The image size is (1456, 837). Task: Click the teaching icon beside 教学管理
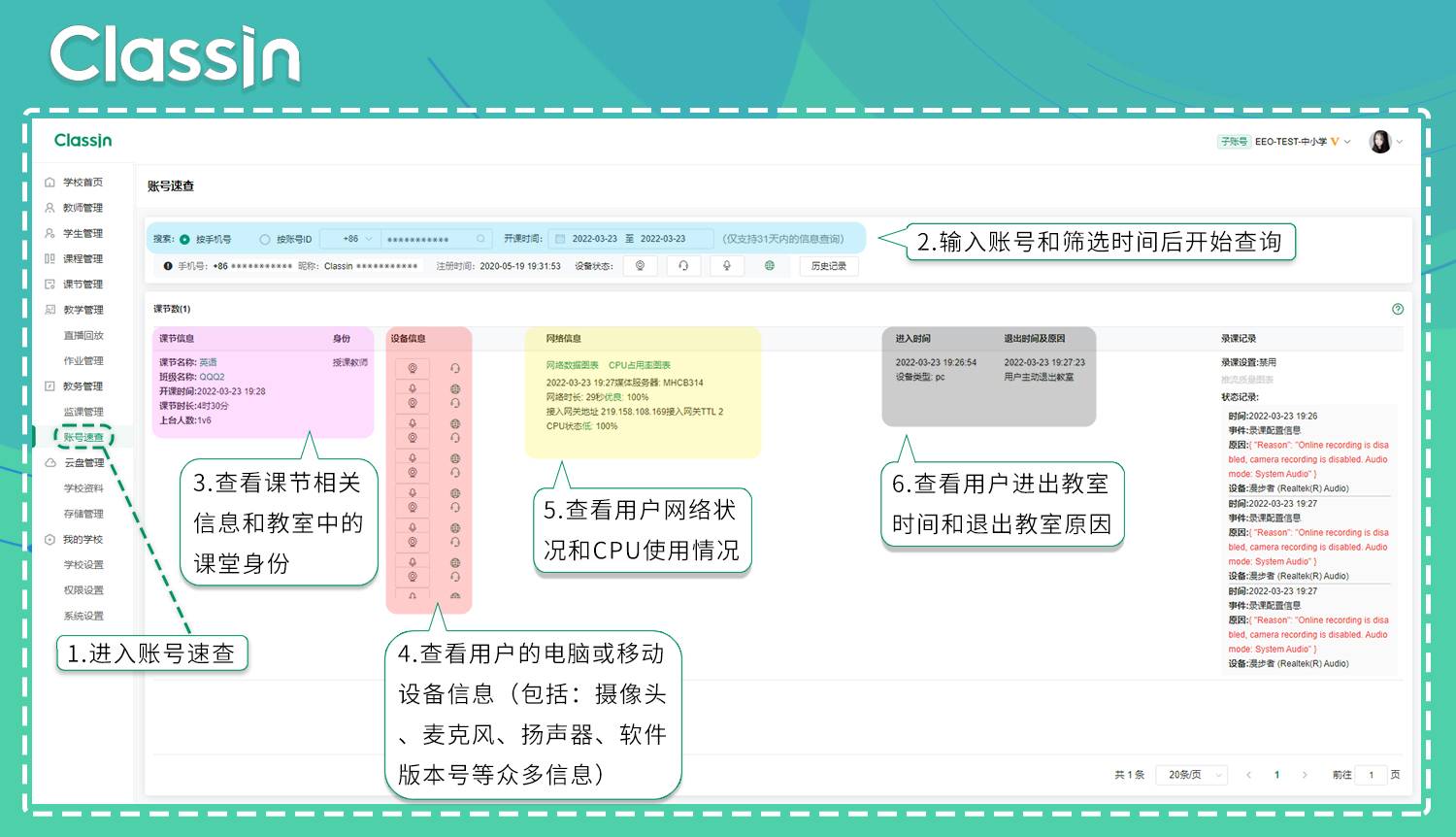pyautogui.click(x=50, y=310)
